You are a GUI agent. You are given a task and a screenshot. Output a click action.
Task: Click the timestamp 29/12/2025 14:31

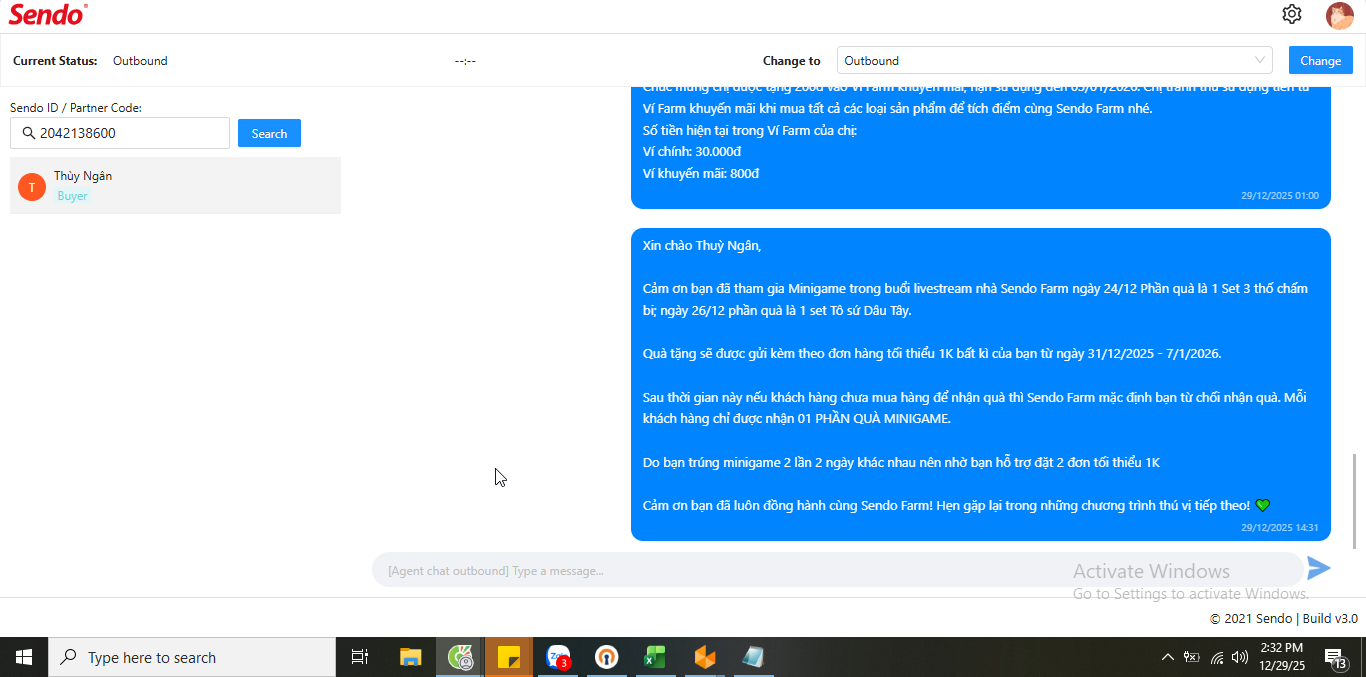pos(1280,527)
